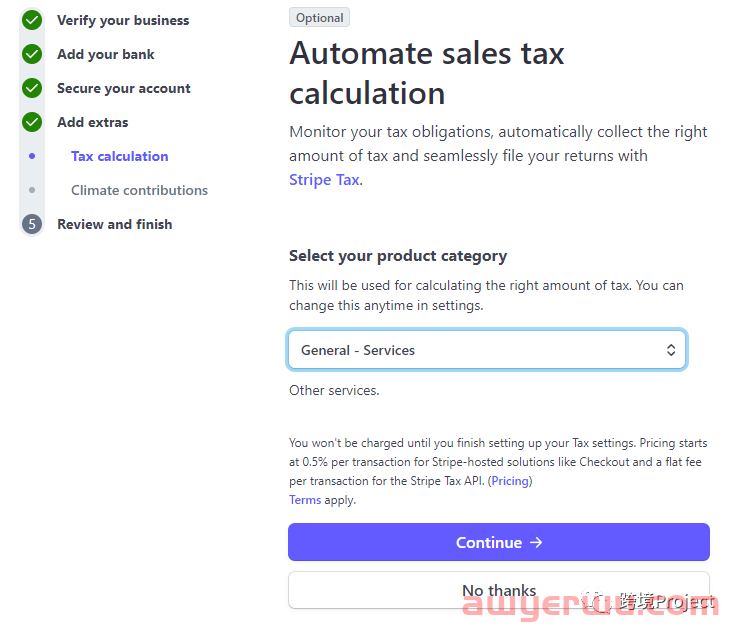Viewport: 738px width, 635px height.
Task: Open the Pricing link
Action: click(510, 481)
